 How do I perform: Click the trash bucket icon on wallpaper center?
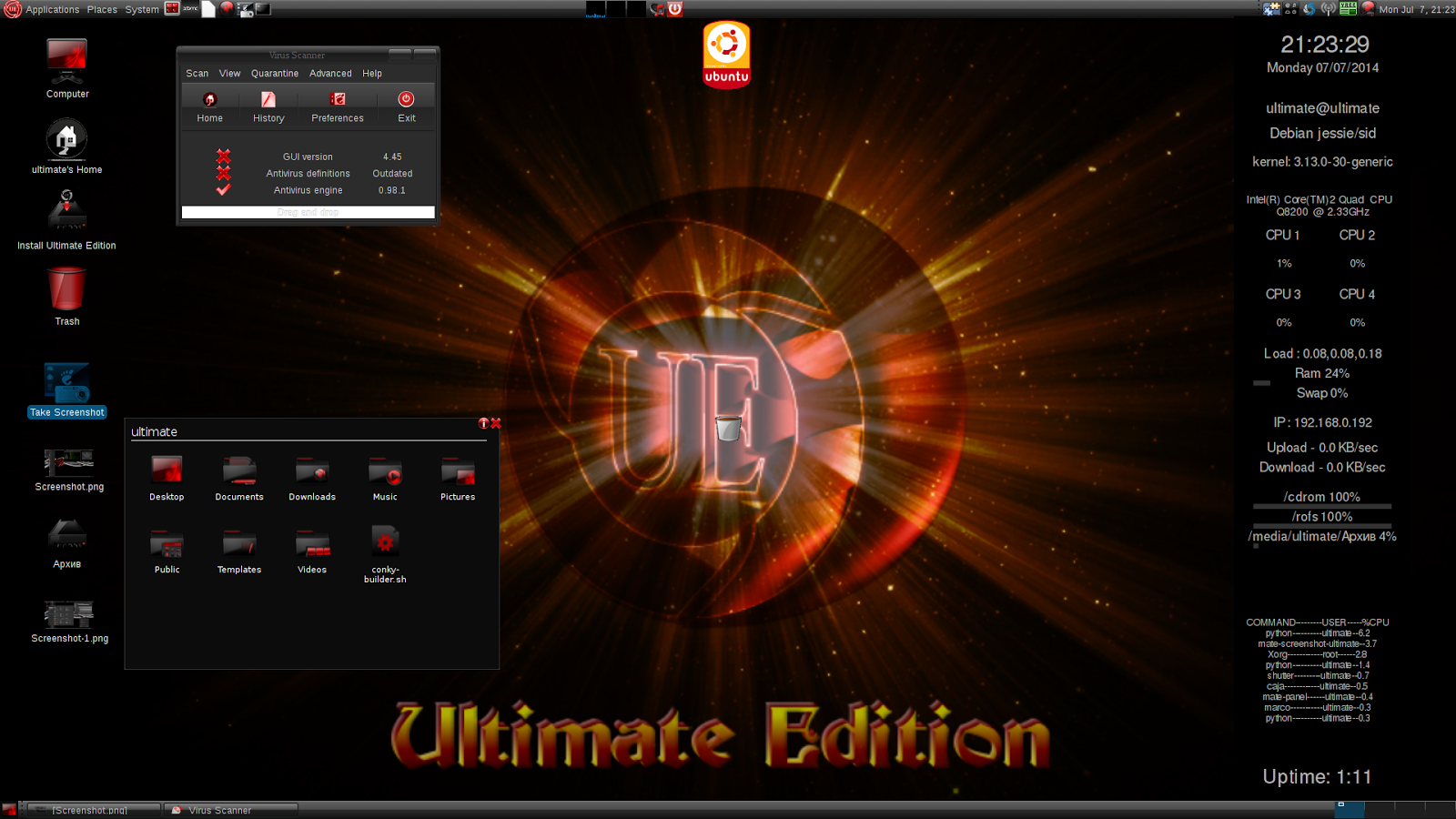pos(728,428)
